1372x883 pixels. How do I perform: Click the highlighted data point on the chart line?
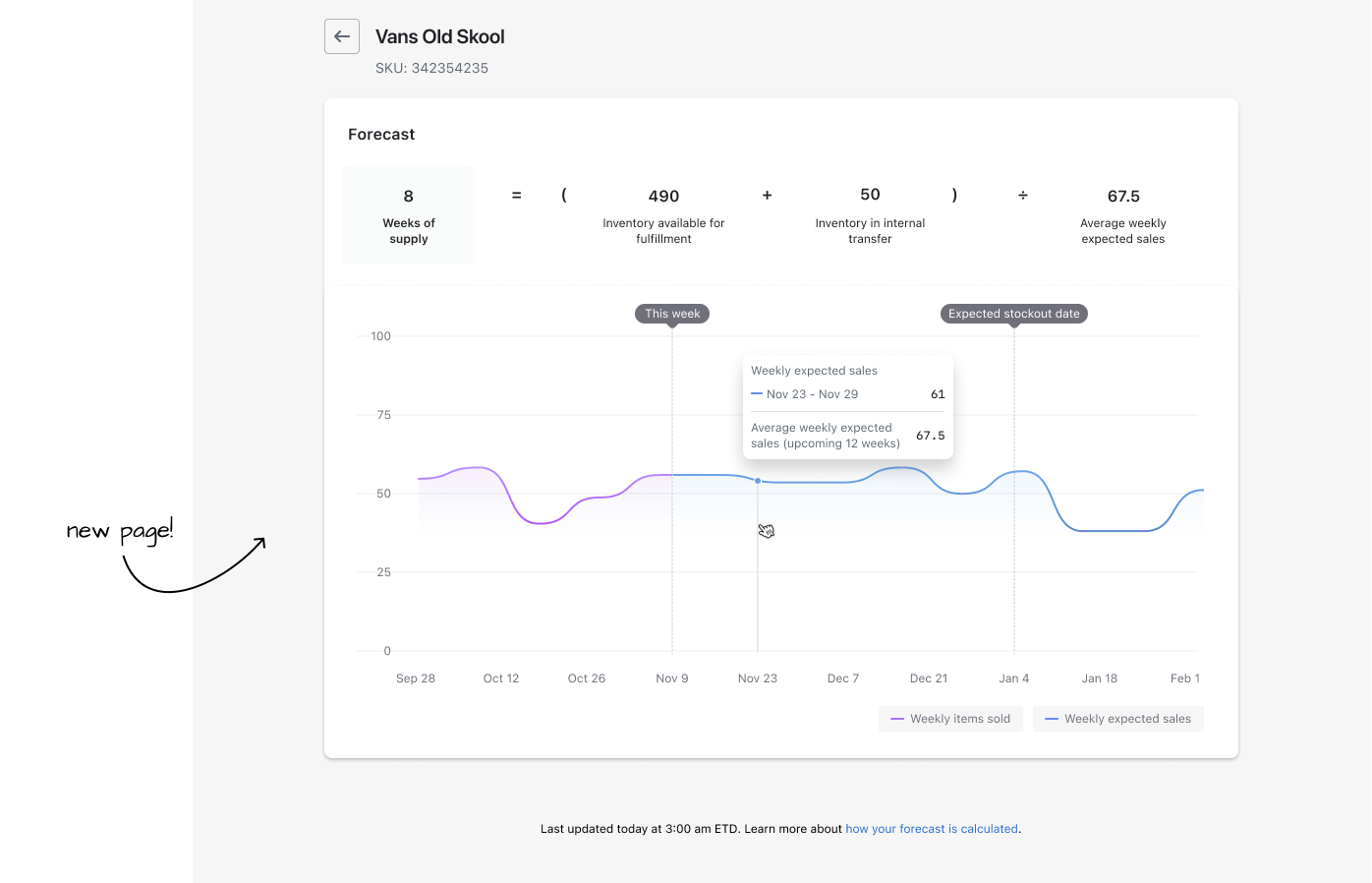coord(758,481)
